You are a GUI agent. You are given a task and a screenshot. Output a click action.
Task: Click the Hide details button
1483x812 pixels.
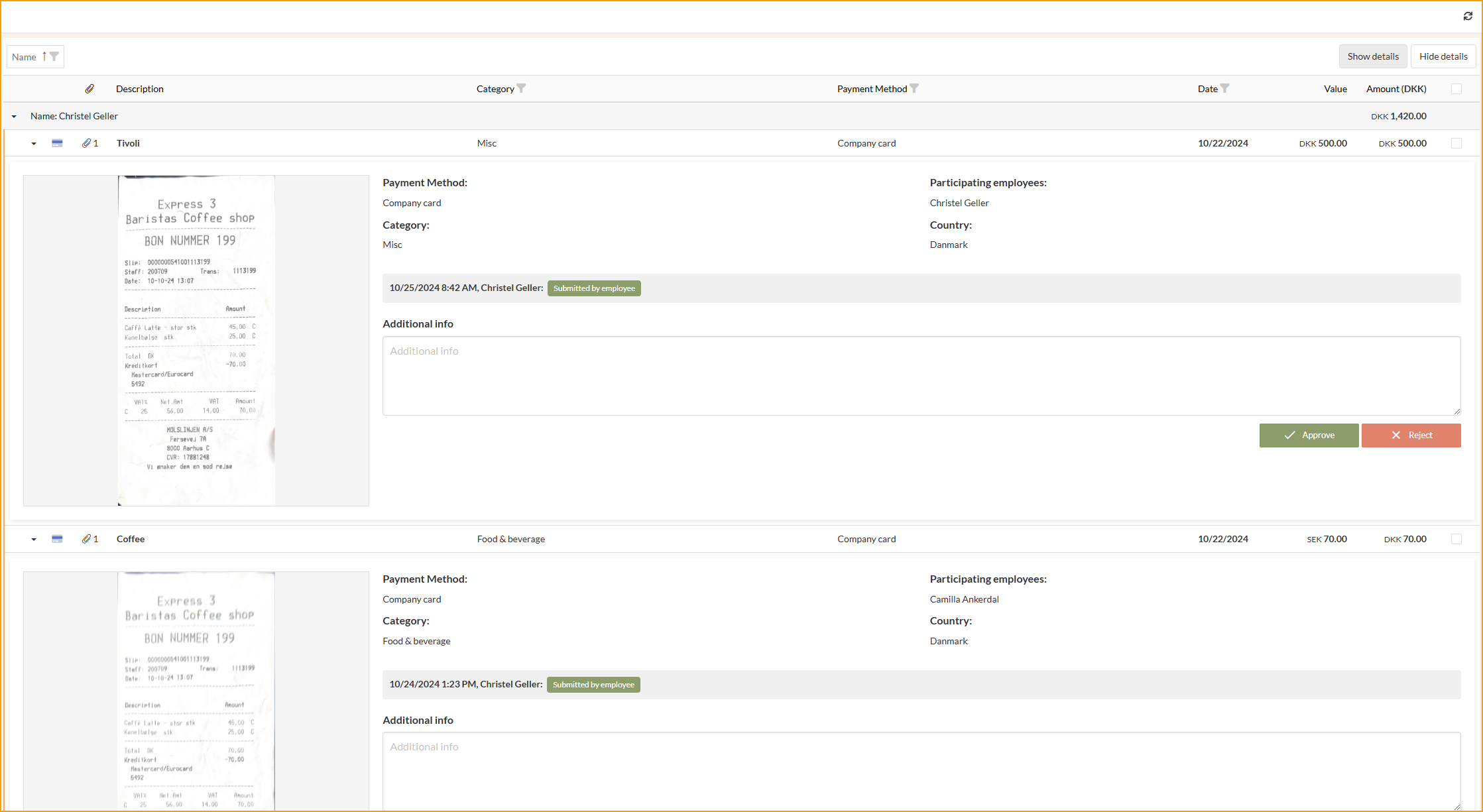1443,56
